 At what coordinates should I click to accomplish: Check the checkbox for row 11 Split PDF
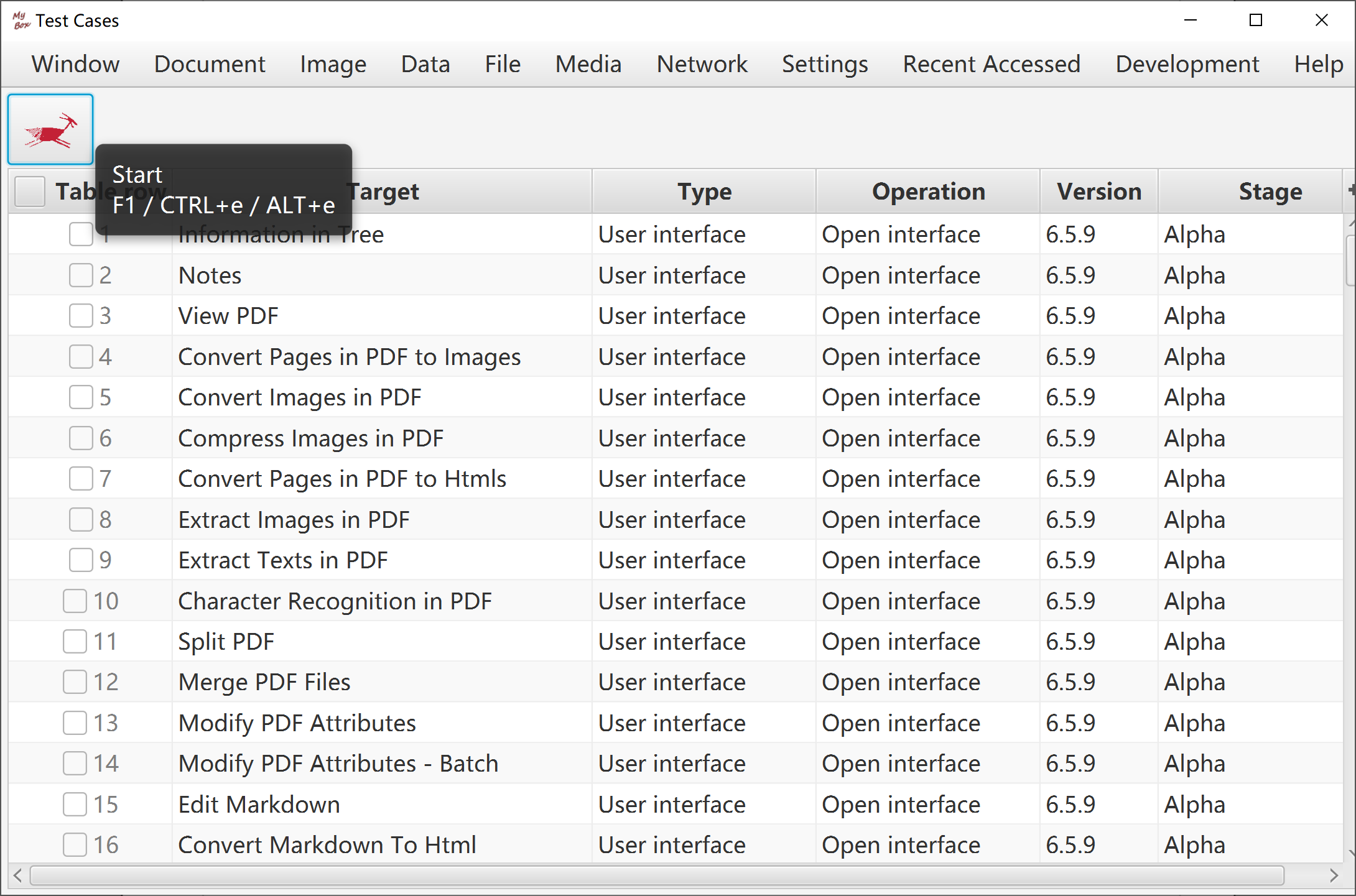(x=75, y=642)
